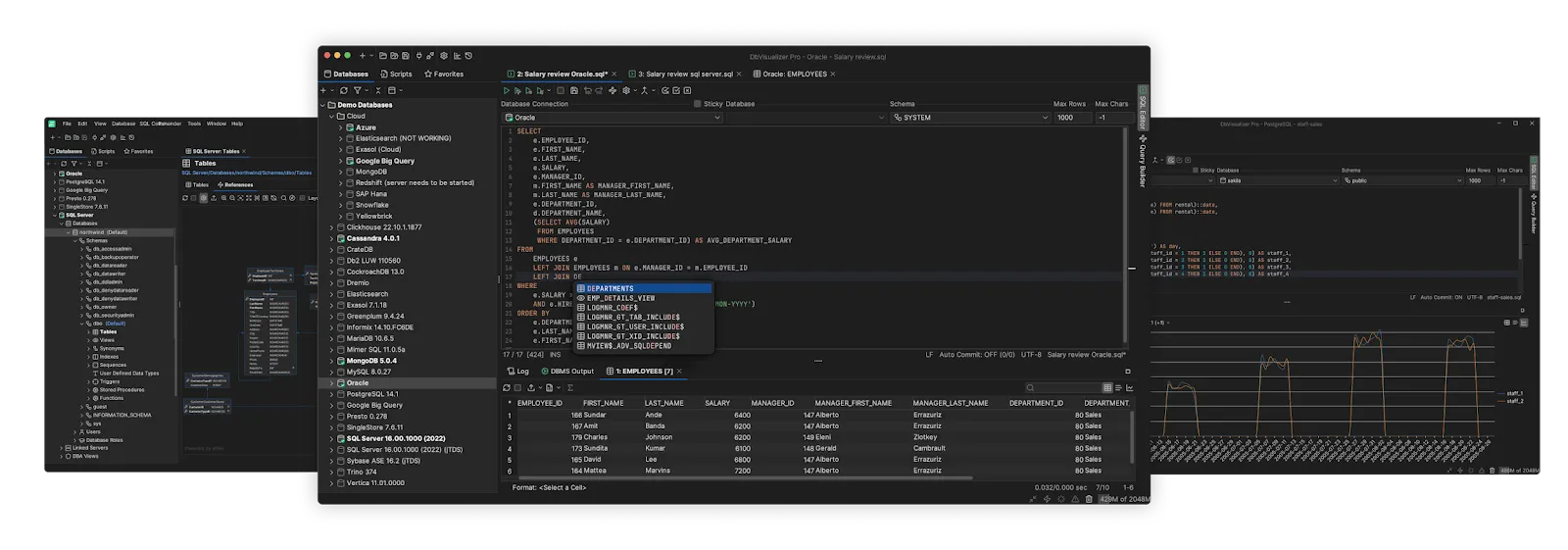Collapse the Cloud folder
Image resolution: width=1568 pixels, height=550 pixels.
(x=331, y=116)
